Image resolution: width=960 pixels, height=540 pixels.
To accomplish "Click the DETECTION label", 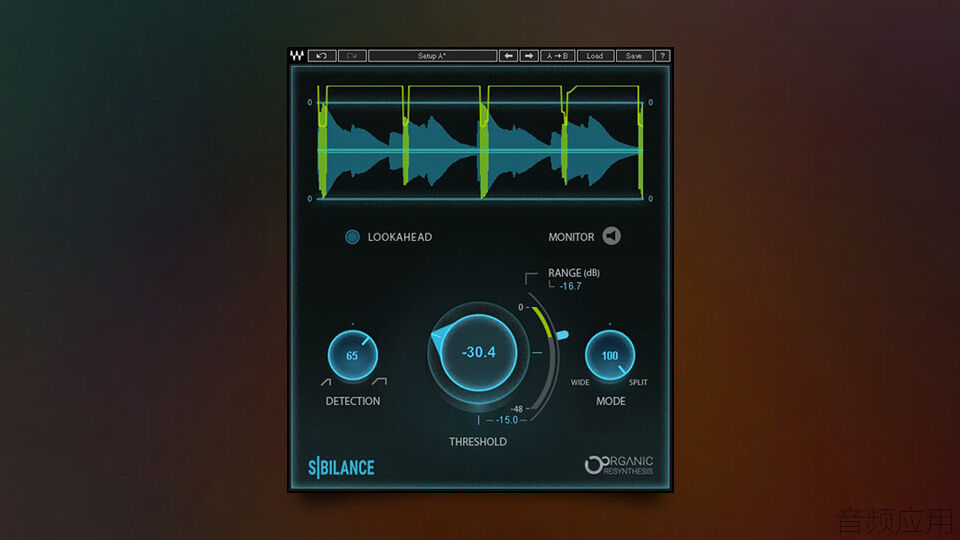I will click(x=353, y=401).
